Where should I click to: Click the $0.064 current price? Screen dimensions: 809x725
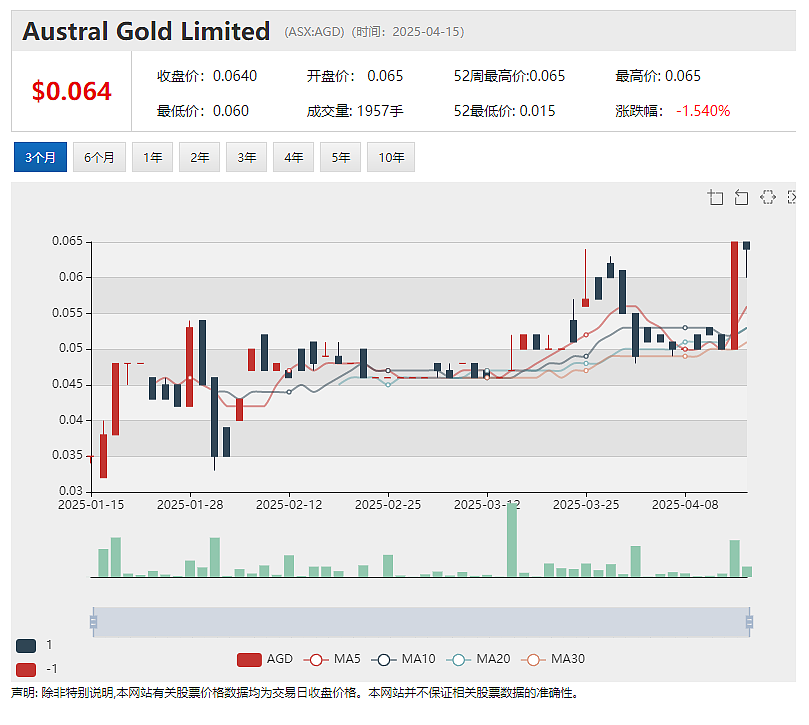pyautogui.click(x=71, y=91)
